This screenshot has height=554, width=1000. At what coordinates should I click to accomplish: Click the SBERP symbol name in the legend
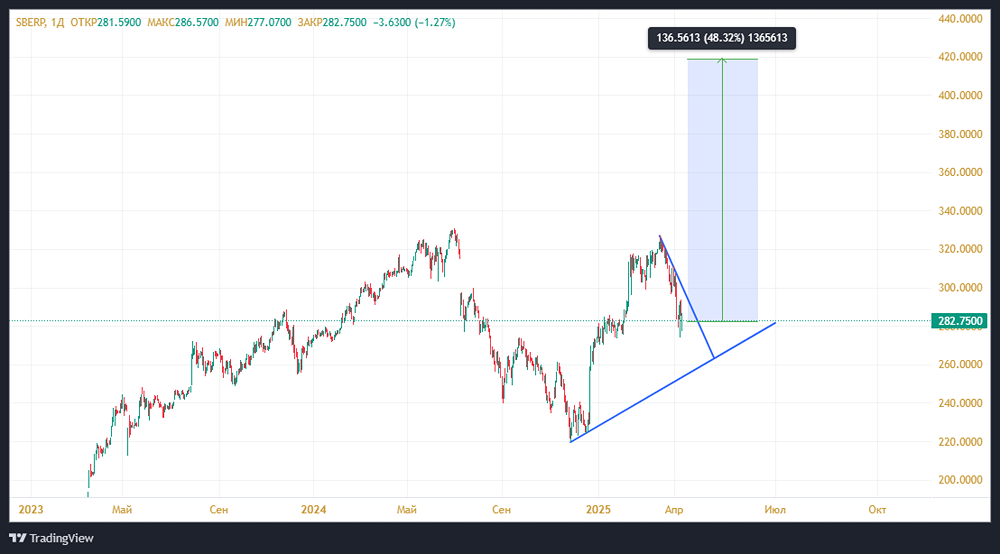coord(33,22)
